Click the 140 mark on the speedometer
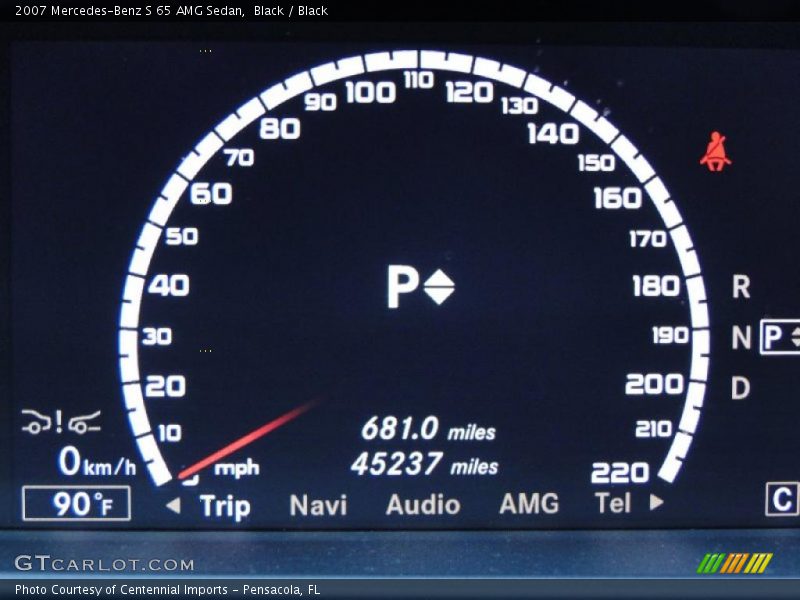800x600 pixels. tap(553, 134)
